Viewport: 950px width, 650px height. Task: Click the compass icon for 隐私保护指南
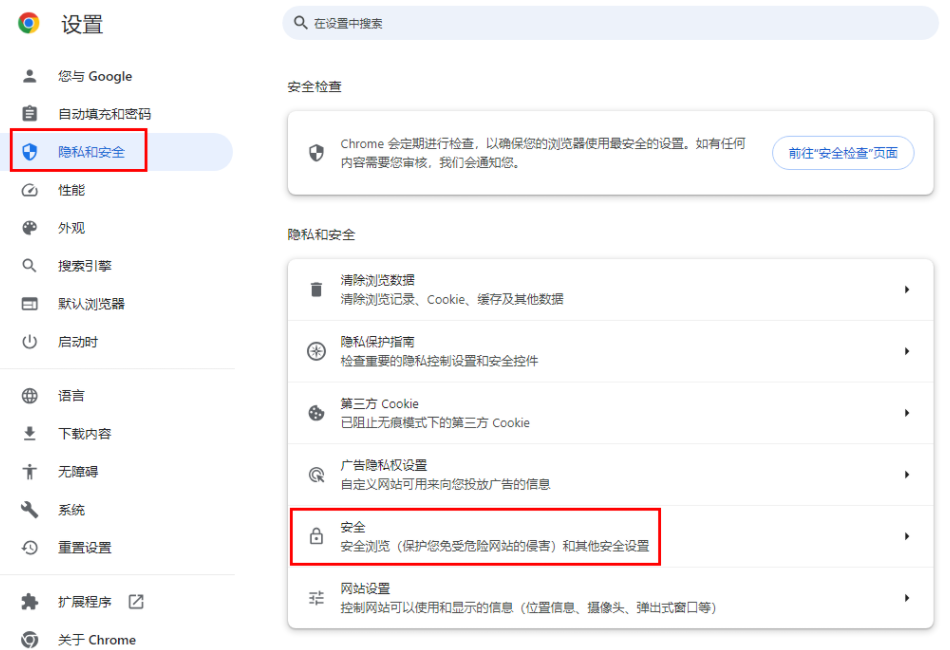coord(316,351)
